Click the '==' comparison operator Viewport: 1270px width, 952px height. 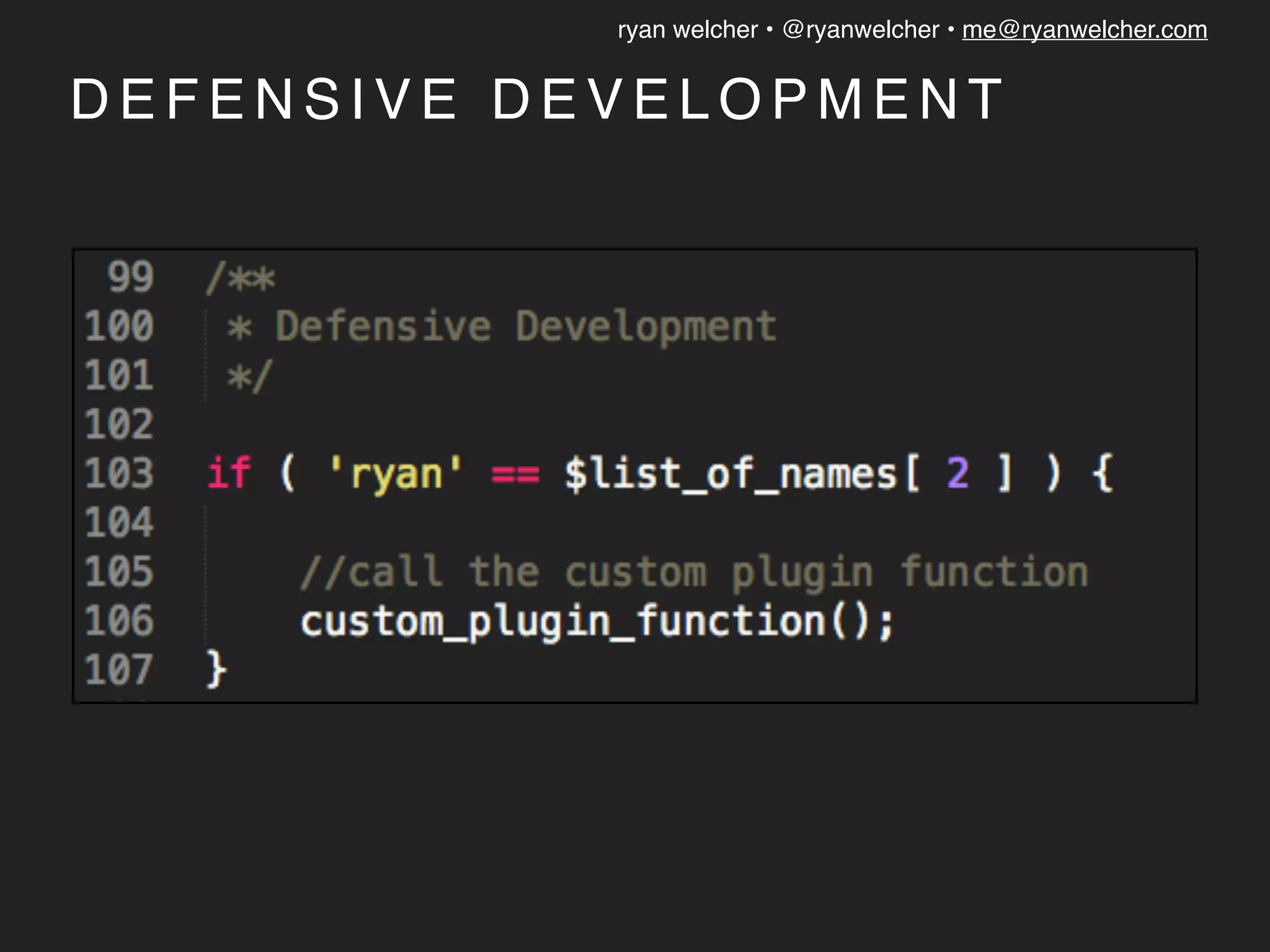515,475
